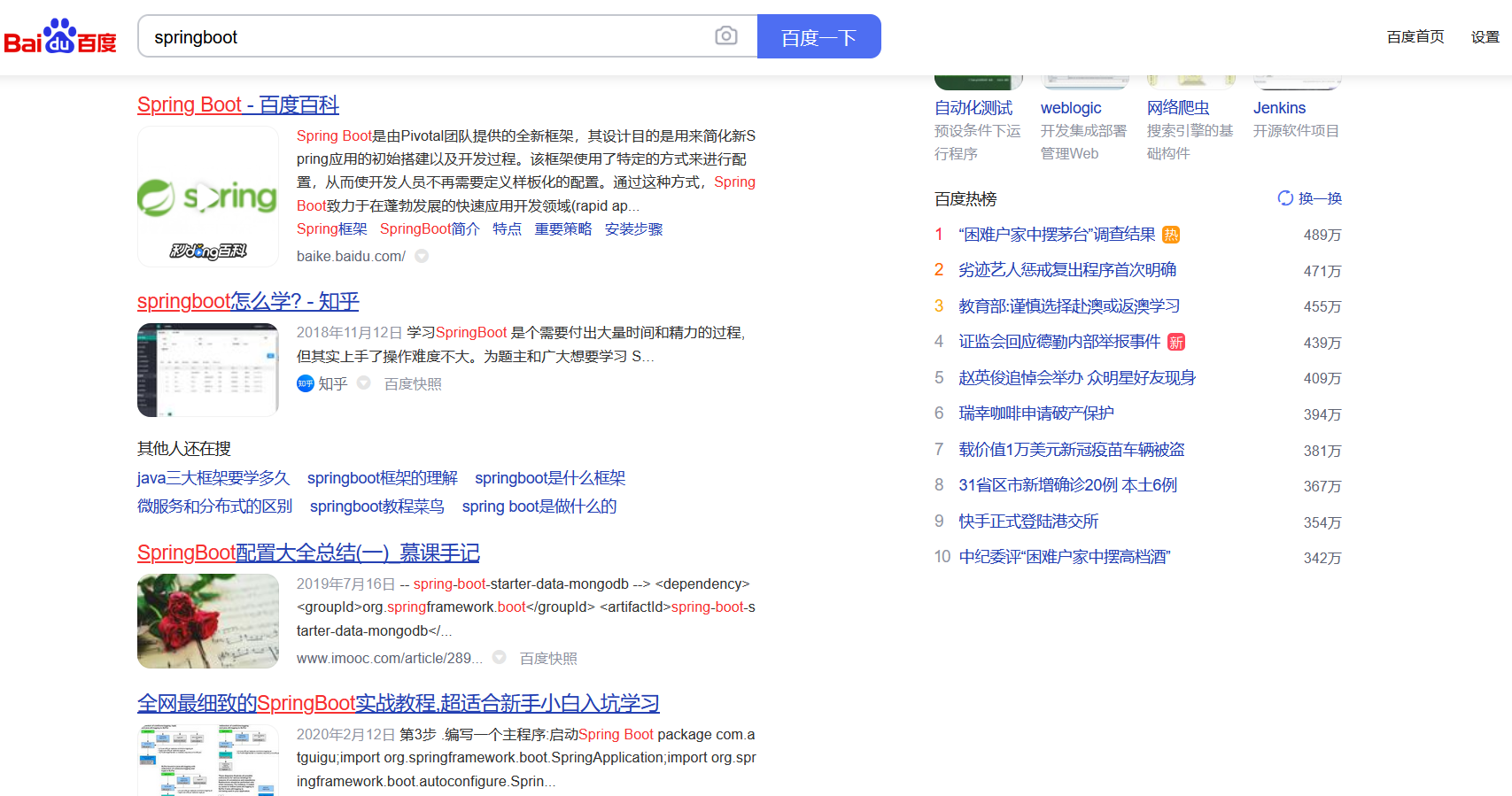Viewport: 1512px width, 796px height.
Task: Open hot item 瑞幸咖啡申请破产保护
Action: coord(1036,413)
